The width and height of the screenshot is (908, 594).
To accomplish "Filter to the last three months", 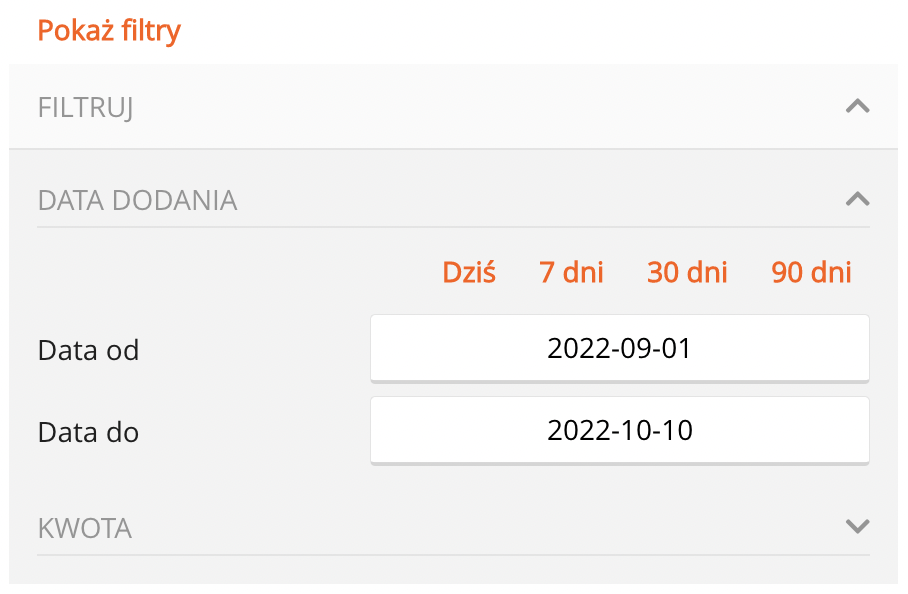I will coord(811,272).
